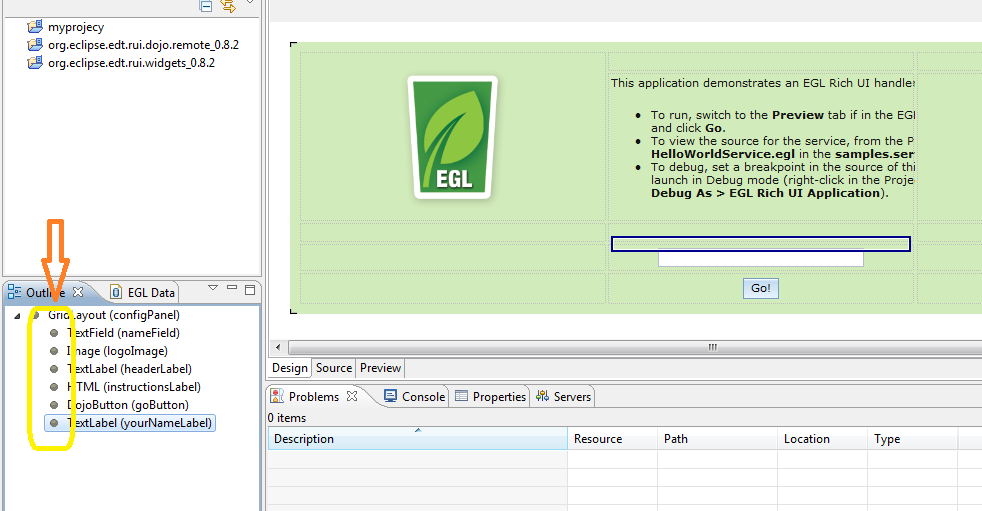
Task: Select TextField (nameField) in the outline
Action: pyautogui.click(x=123, y=333)
